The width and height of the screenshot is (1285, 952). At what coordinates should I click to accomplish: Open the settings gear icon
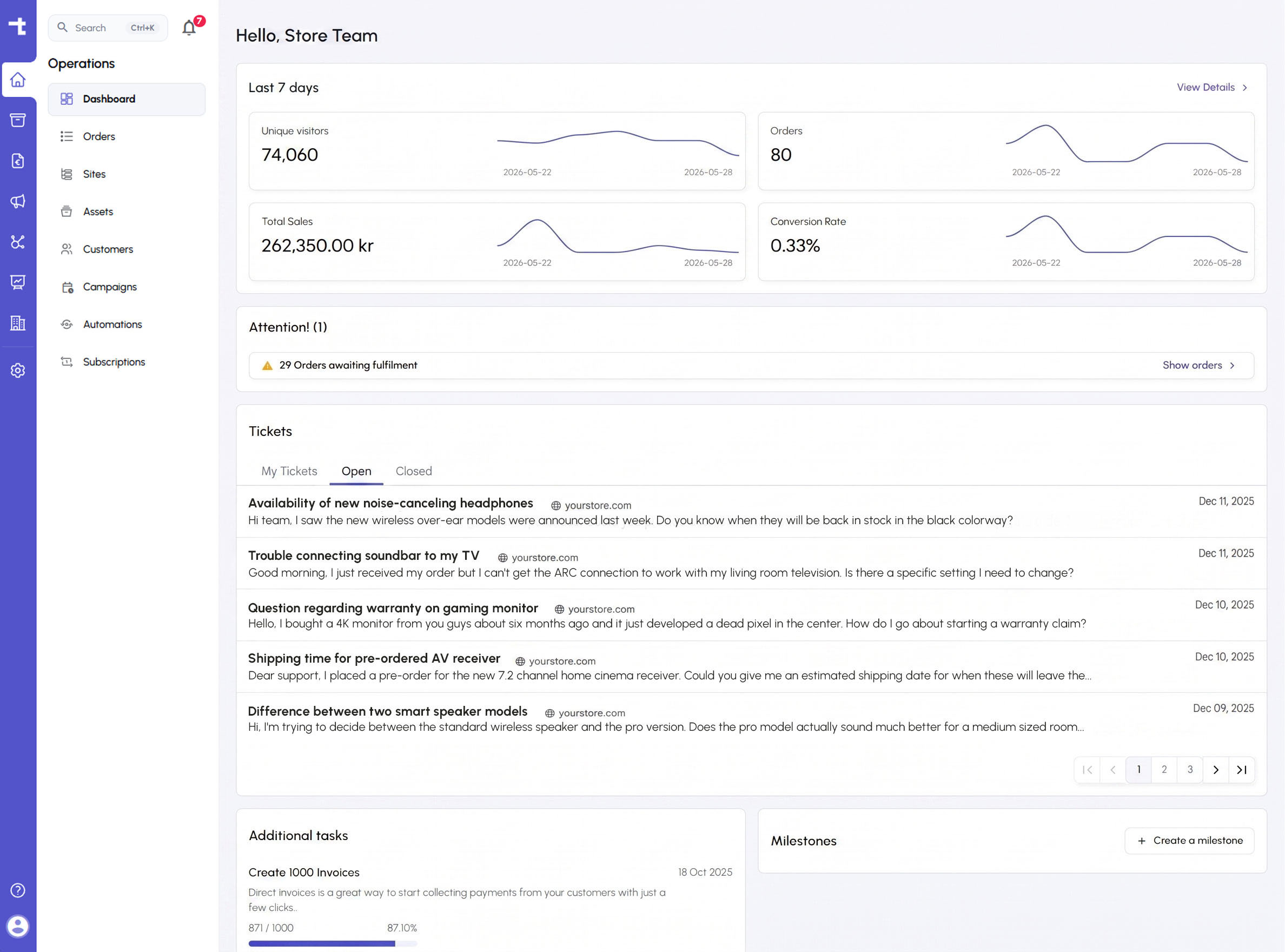pos(18,371)
